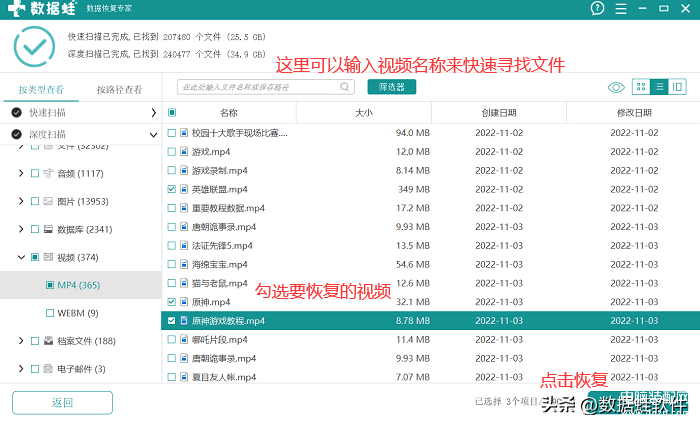Collapse the 视频 (374) tree node
Screen dimensions: 700x426
(x=21, y=257)
